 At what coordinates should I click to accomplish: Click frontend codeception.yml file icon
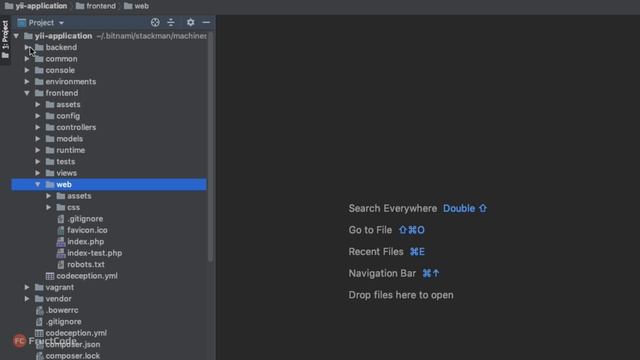(50, 276)
